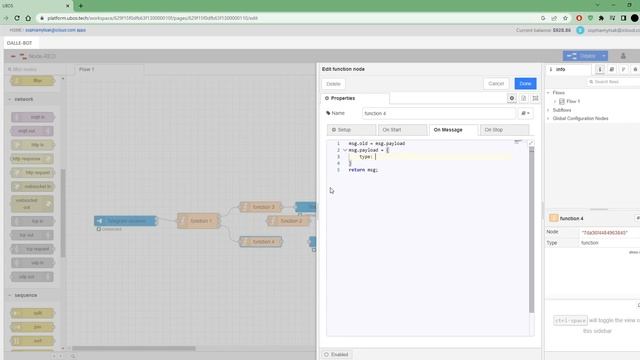Open the node icon/label dropdown beside Name
Image resolution: width=640 pixels, height=360 pixels.
coord(526,113)
